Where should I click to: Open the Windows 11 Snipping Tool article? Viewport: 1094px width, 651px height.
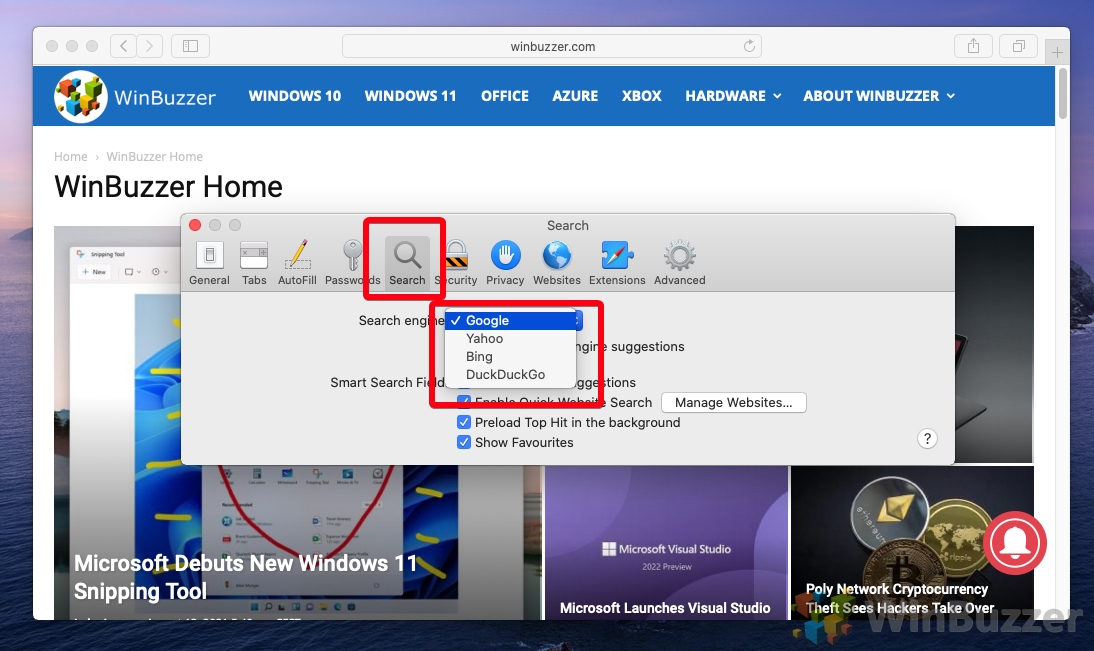246,577
